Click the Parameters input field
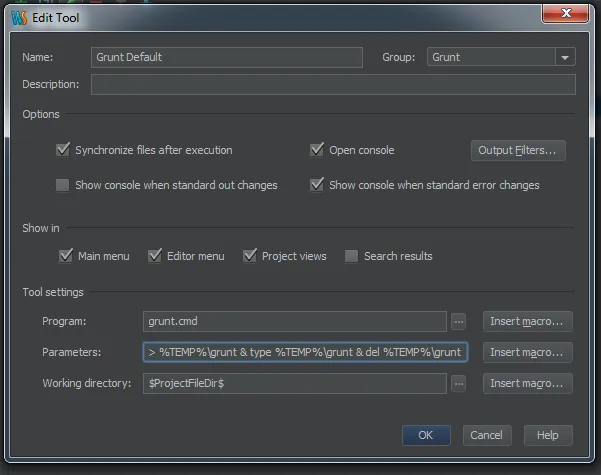The height and width of the screenshot is (475, 601). coord(305,352)
